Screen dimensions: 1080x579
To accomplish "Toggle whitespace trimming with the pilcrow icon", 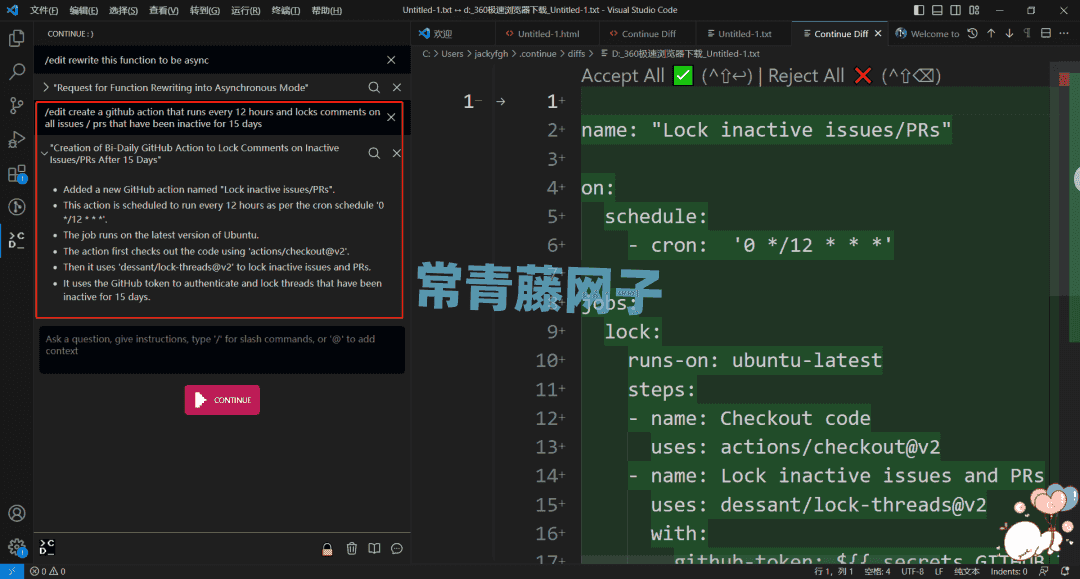I will pos(1027,33).
